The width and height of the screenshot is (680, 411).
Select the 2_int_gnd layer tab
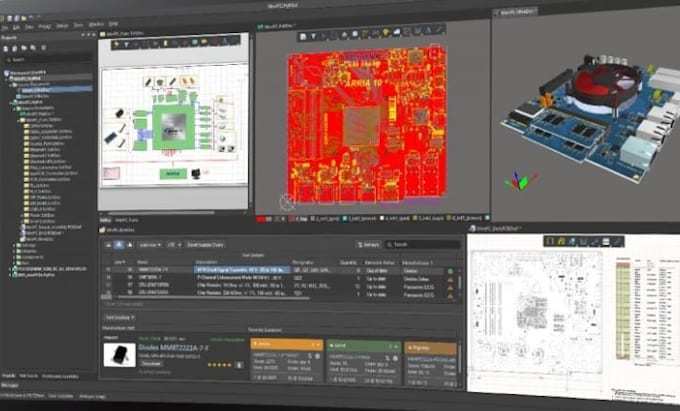(x=325, y=219)
